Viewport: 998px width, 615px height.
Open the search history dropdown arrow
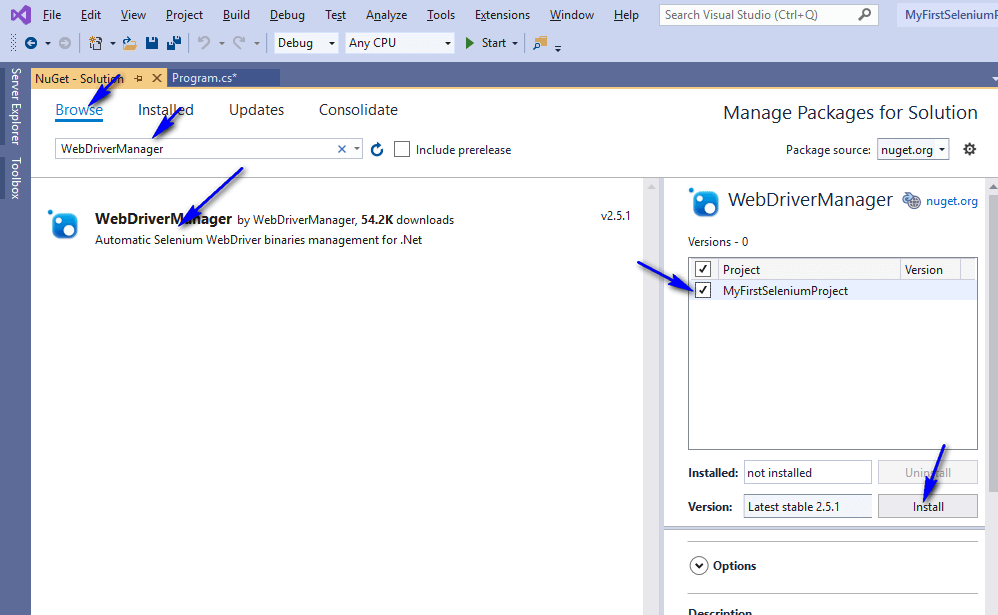[x=357, y=149]
